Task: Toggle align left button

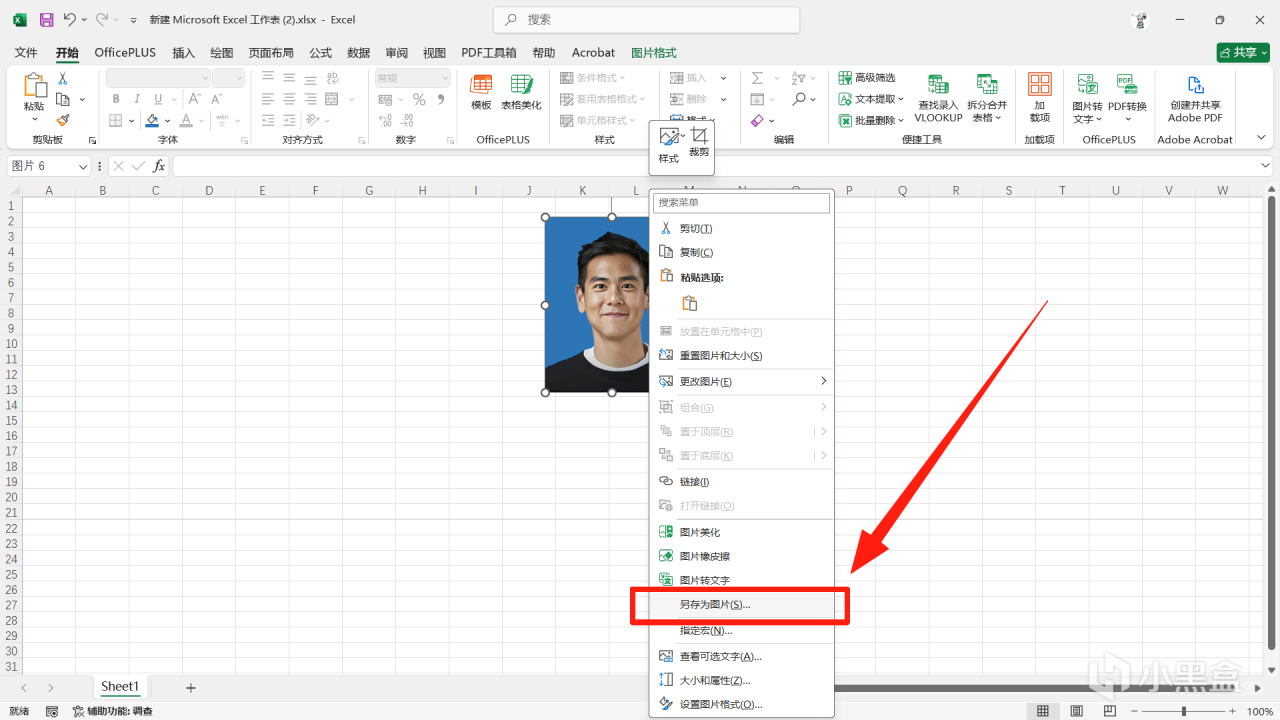Action: tap(268, 99)
